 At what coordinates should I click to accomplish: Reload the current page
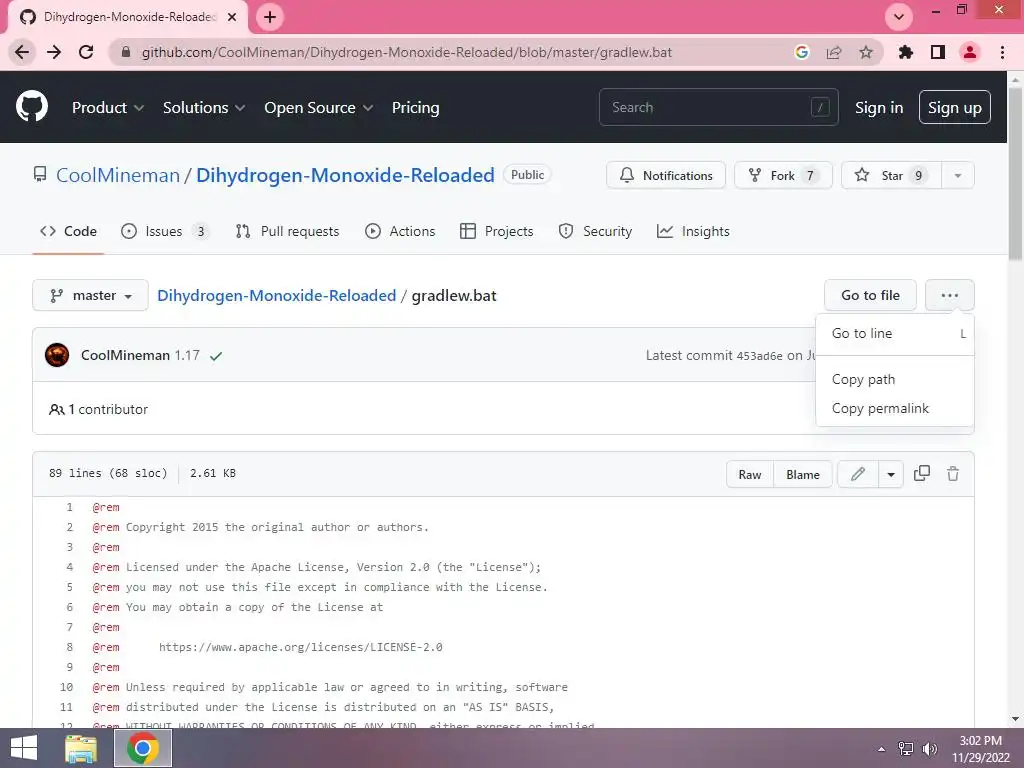(x=86, y=52)
